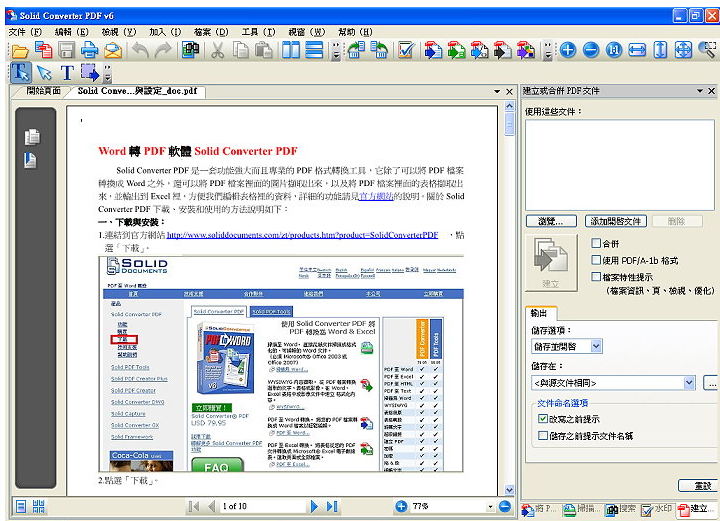The width and height of the screenshot is (720, 521).
Task: Copy using the two-pages icon
Action: (241, 50)
